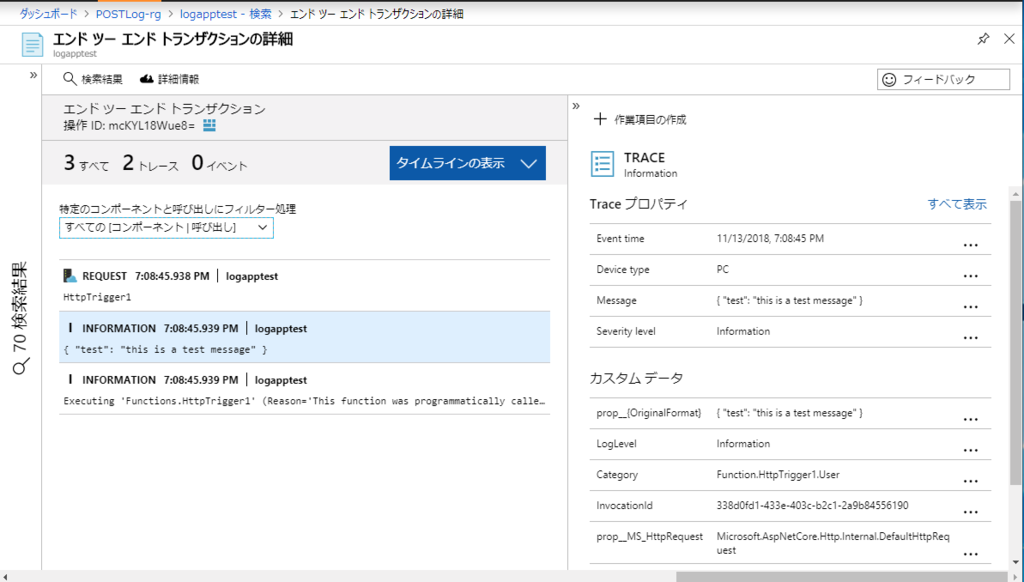Open the ellipsis menu for InvocationId
This screenshot has width=1024, height=582.
click(970, 512)
